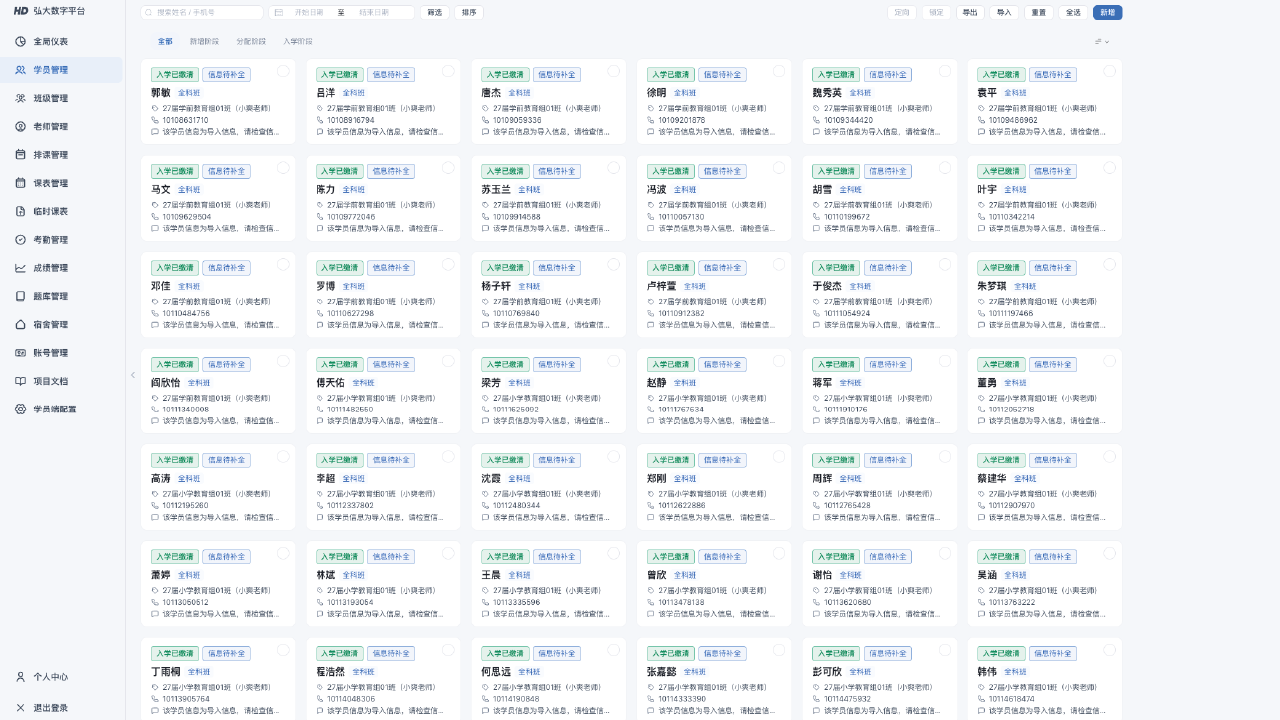The width and height of the screenshot is (1280, 720).
Task: Switch to the 全部 tab
Action: 165,42
